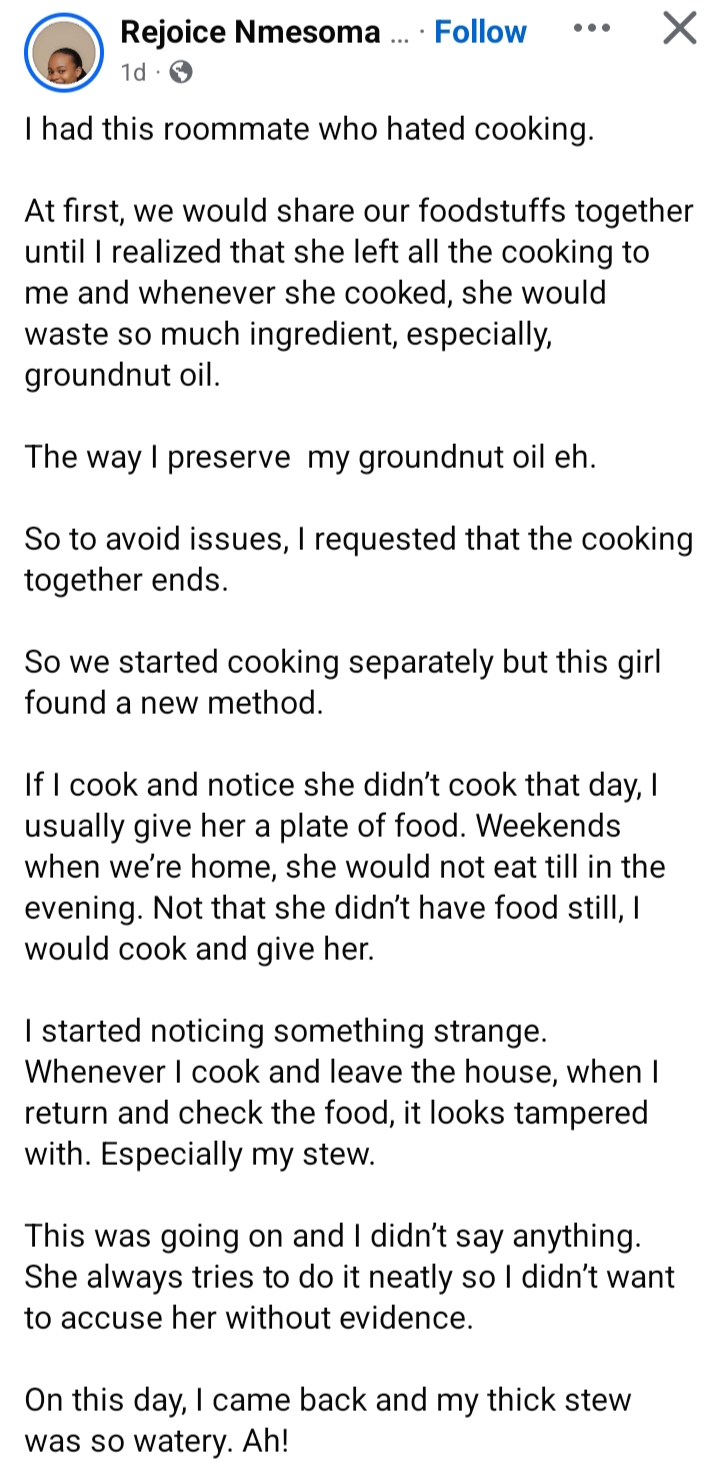This screenshot has width=720, height=1473.
Task: Click the truncated name ellipsis after Nmesoma
Action: (x=398, y=34)
